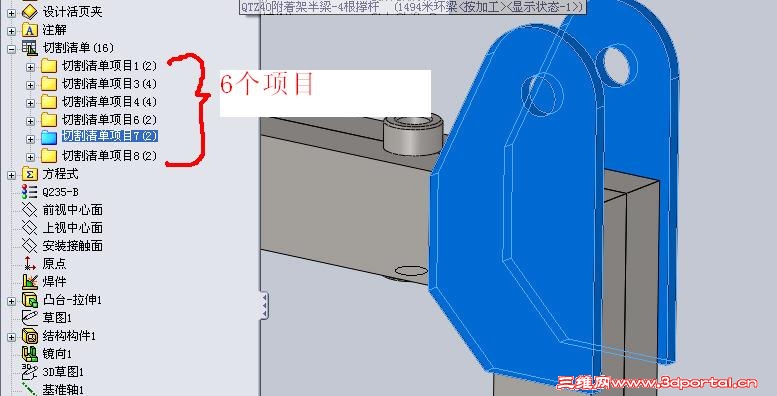This screenshot has height=396, width=777.
Task: Click the 注解 annotations icon
Action: (x=30, y=30)
